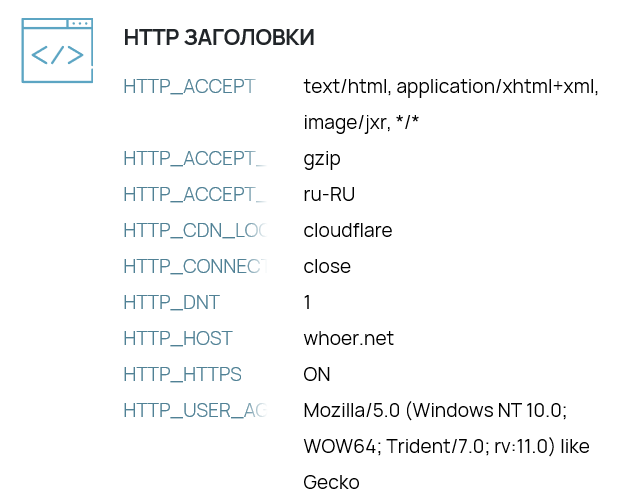The width and height of the screenshot is (640, 501).
Task: Select the DNT value 1
Action: click(x=308, y=302)
